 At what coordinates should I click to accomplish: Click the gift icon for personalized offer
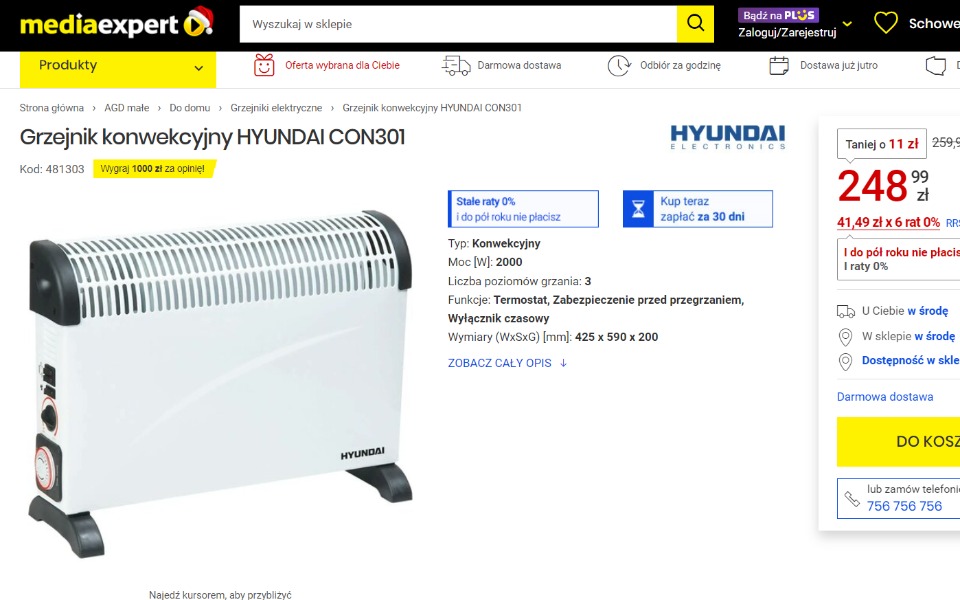(x=264, y=65)
